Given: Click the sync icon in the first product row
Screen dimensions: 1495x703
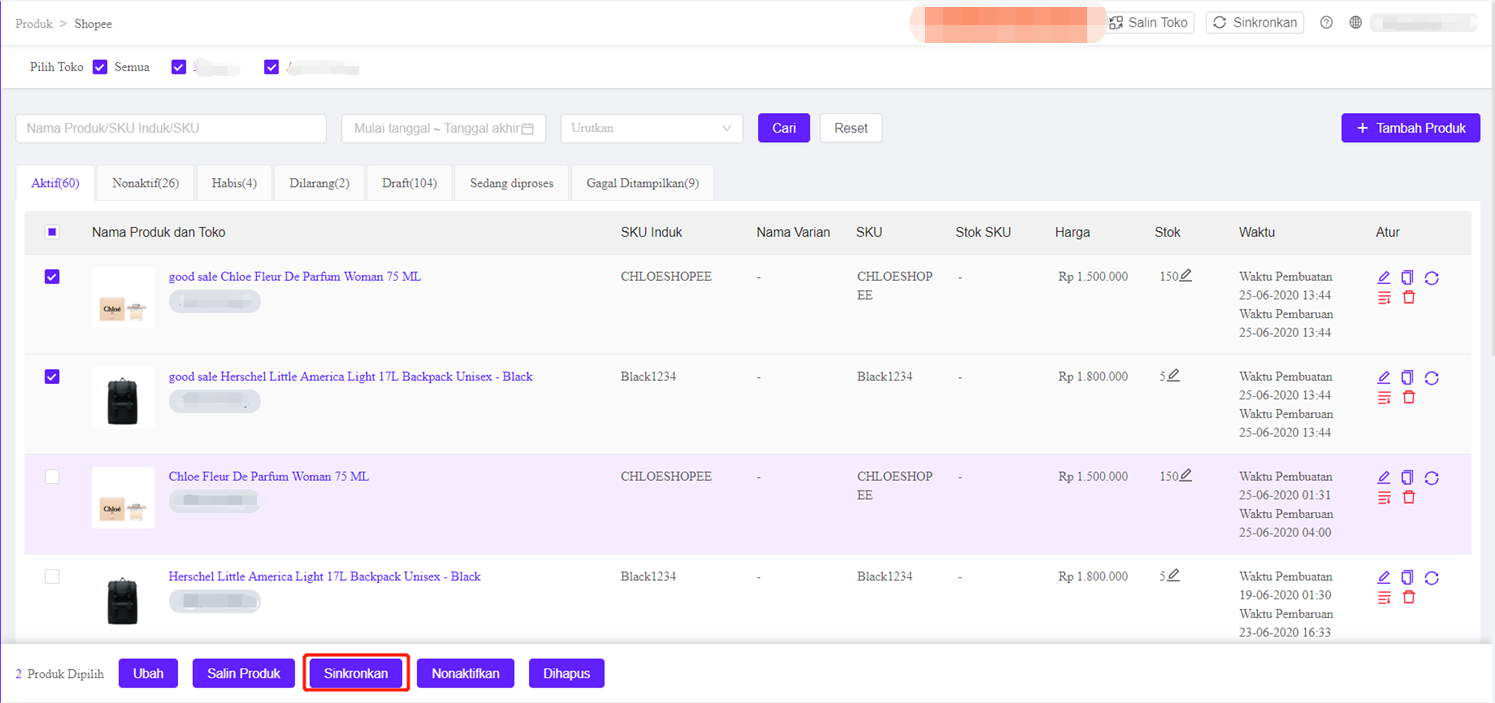Looking at the screenshot, I should (1431, 278).
